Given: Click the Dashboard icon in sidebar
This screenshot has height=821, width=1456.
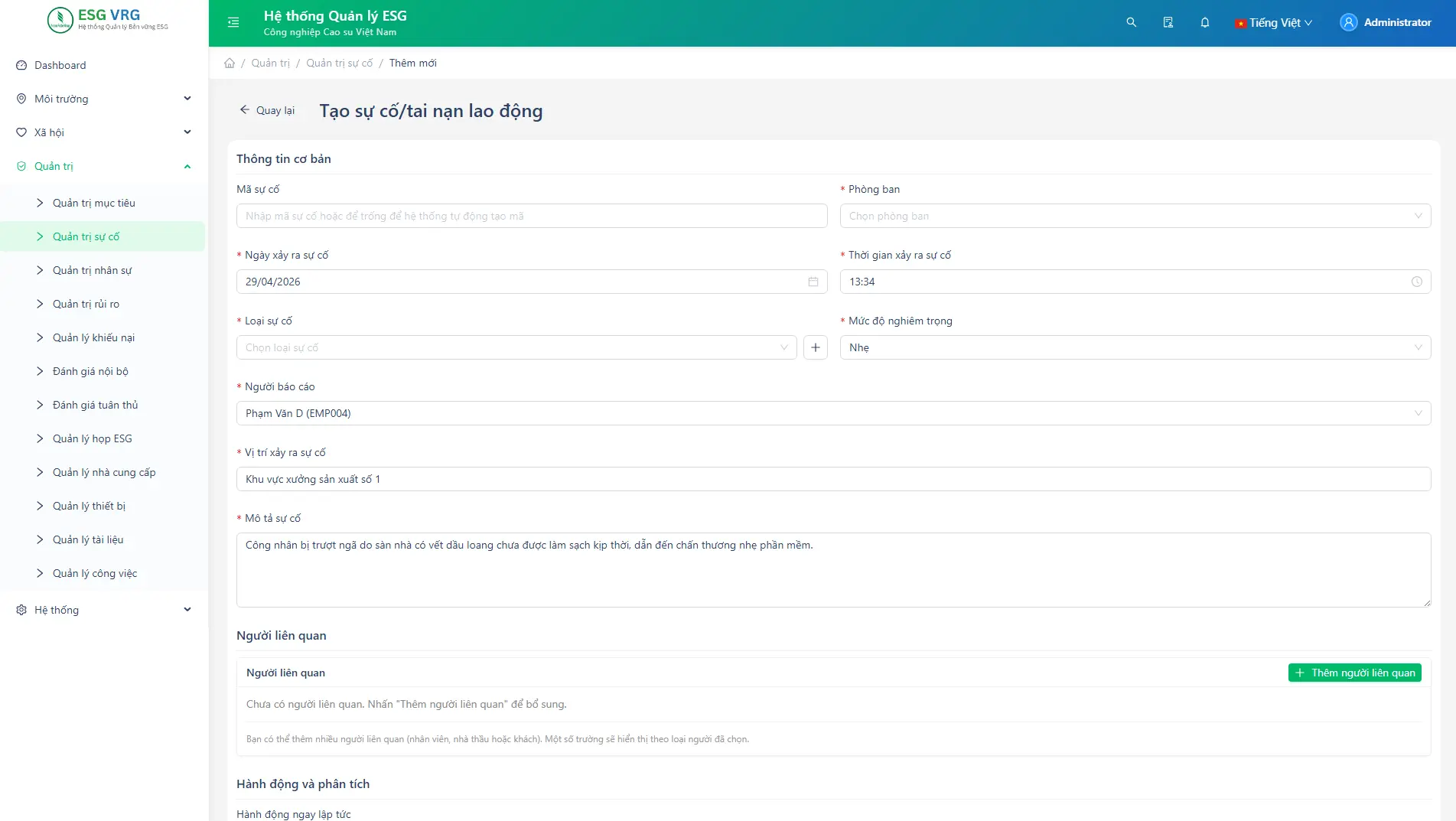Looking at the screenshot, I should point(21,65).
